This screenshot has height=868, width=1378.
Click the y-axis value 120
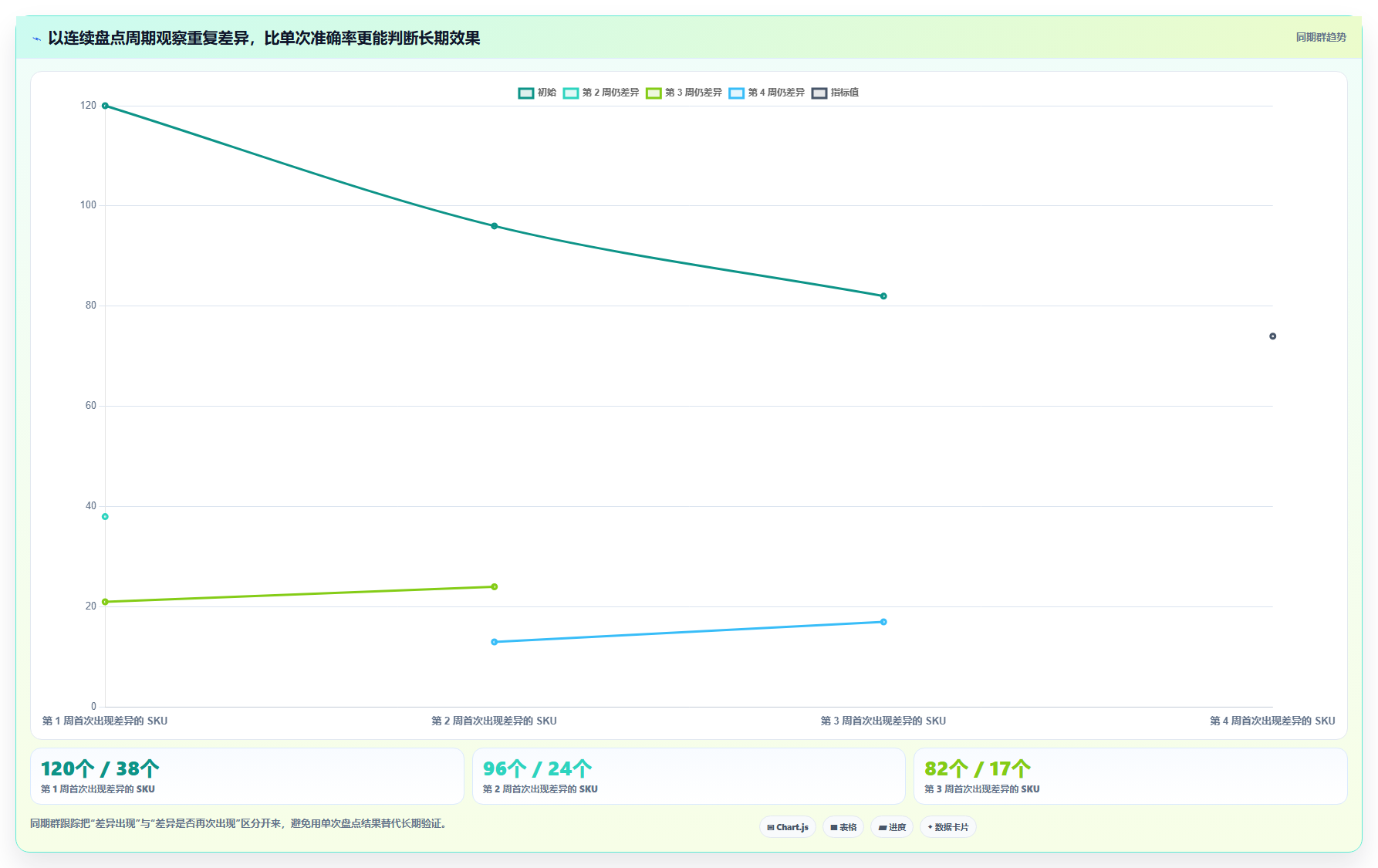[x=89, y=106]
